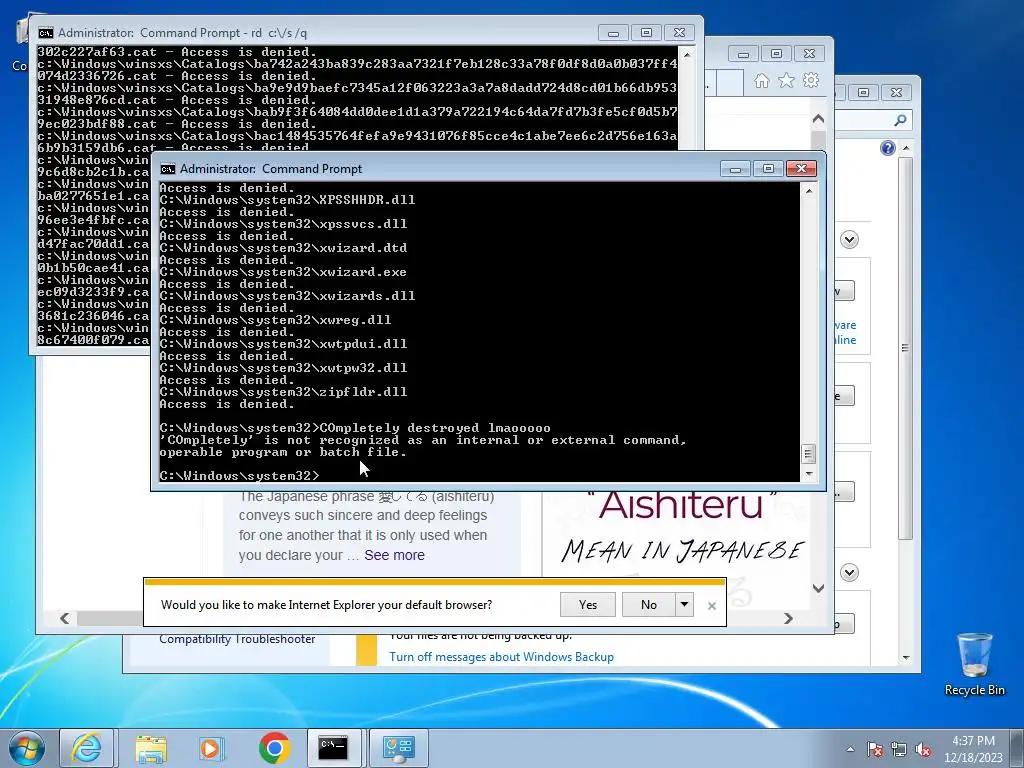The image size is (1024, 768).
Task: Click the Action Center scrollbar down arrow
Action: pyautogui.click(x=906, y=658)
